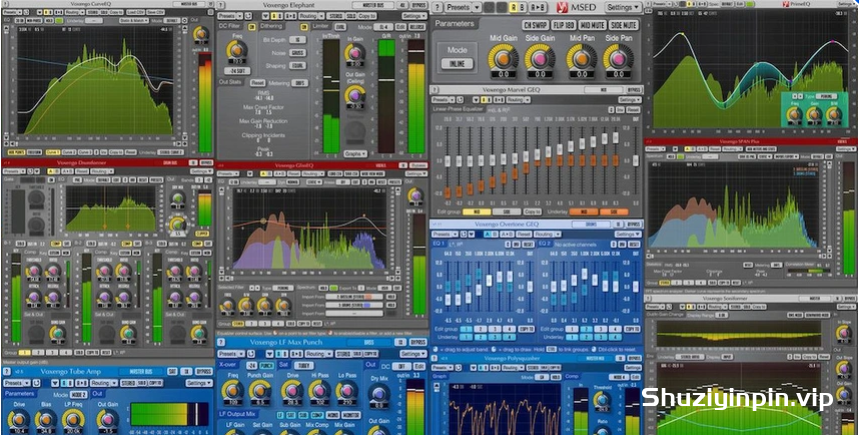The image size is (859, 436).
Task: Select Tube Amp Parameters tab
Action: (x=20, y=393)
